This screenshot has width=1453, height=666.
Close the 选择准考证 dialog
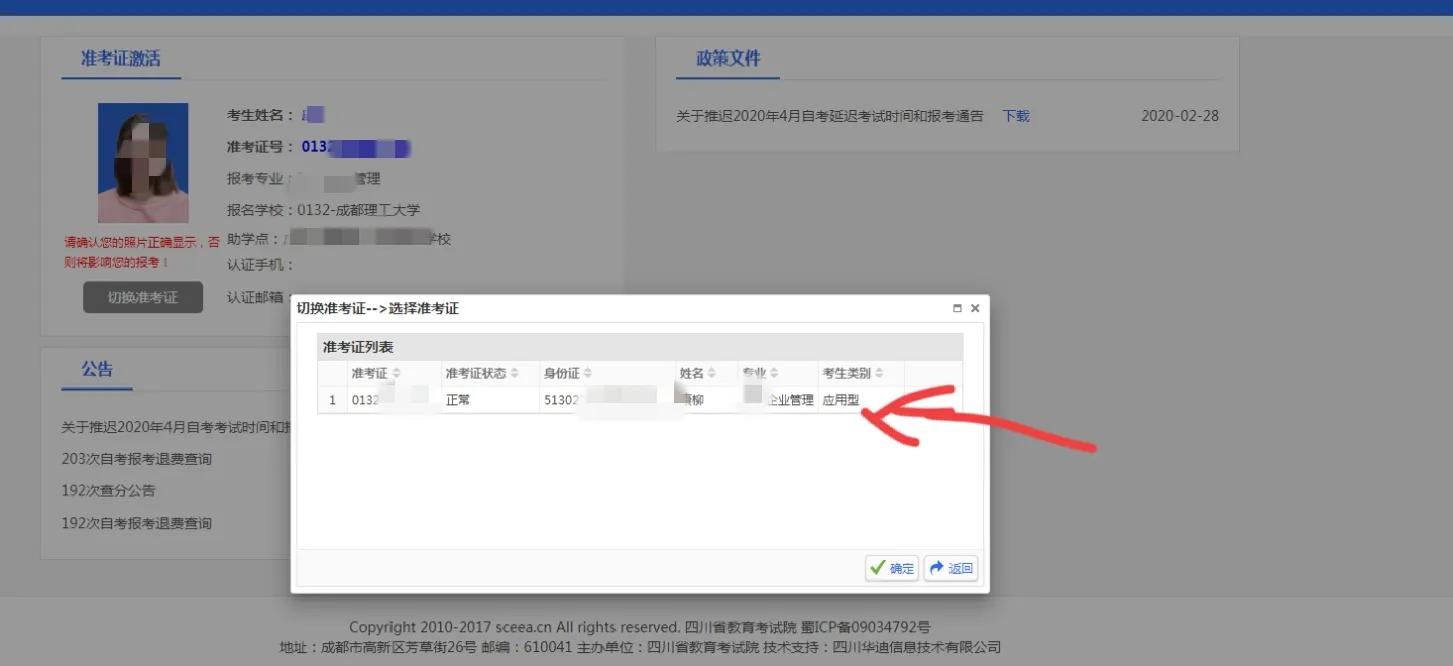pyautogui.click(x=975, y=309)
